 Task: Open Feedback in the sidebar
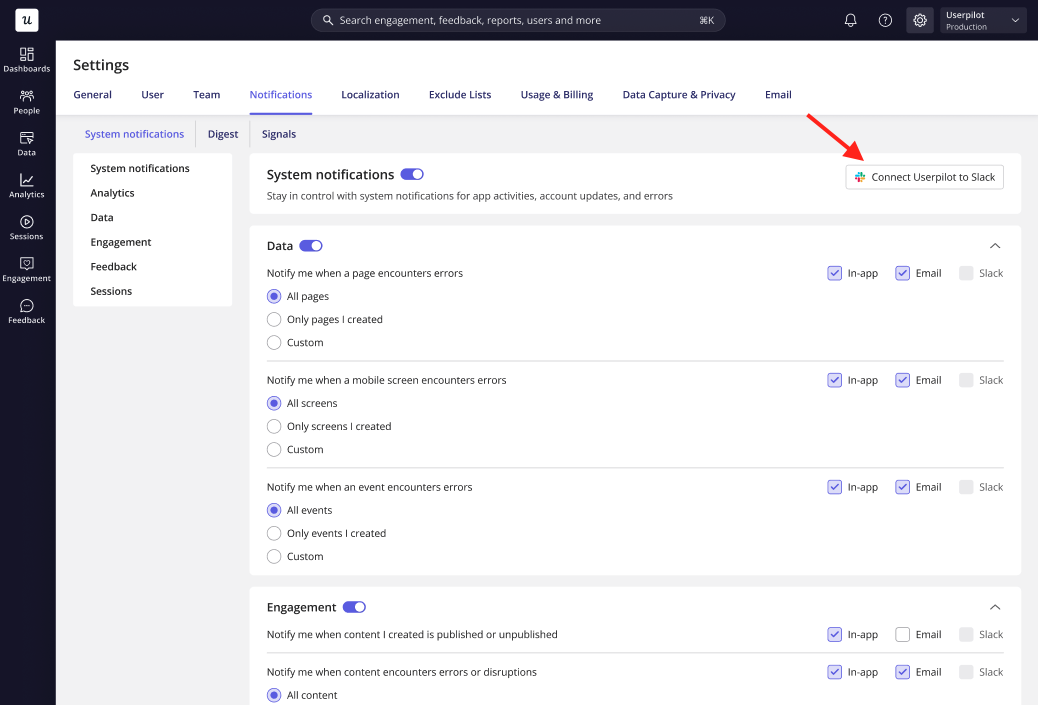(x=26, y=311)
